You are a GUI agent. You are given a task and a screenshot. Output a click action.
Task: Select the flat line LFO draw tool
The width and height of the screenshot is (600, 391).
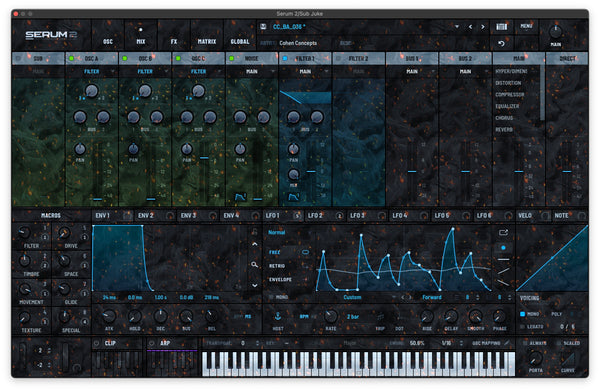[x=503, y=259]
